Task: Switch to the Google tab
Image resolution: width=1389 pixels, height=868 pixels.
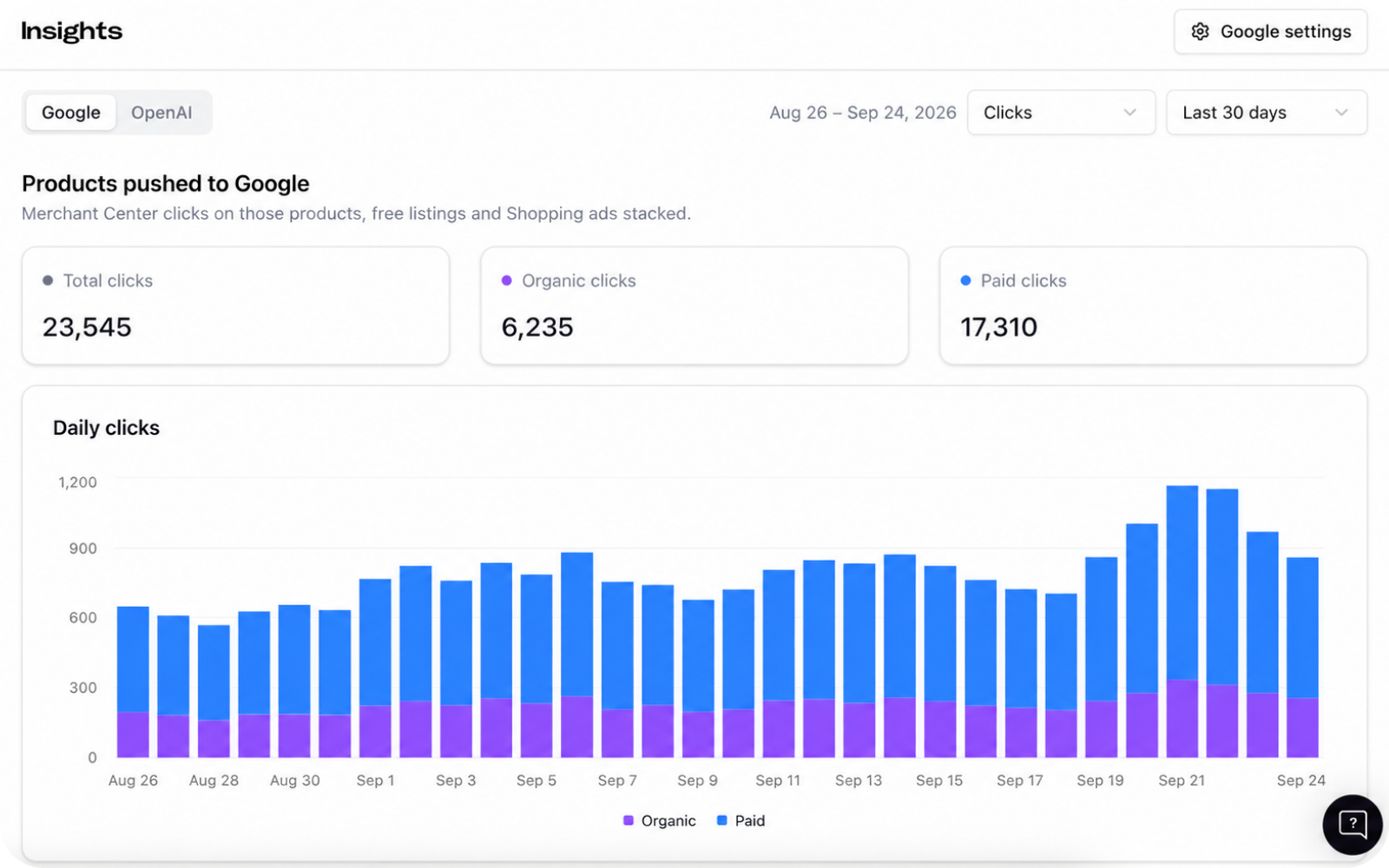Action: [71, 113]
